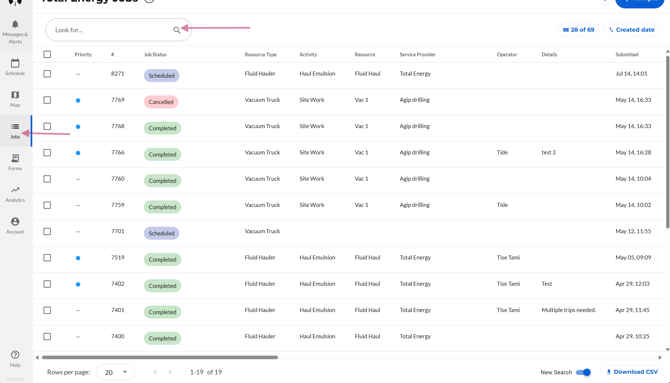This screenshot has height=383, width=670.
Task: Click priority dot for job 7766
Action: click(78, 153)
